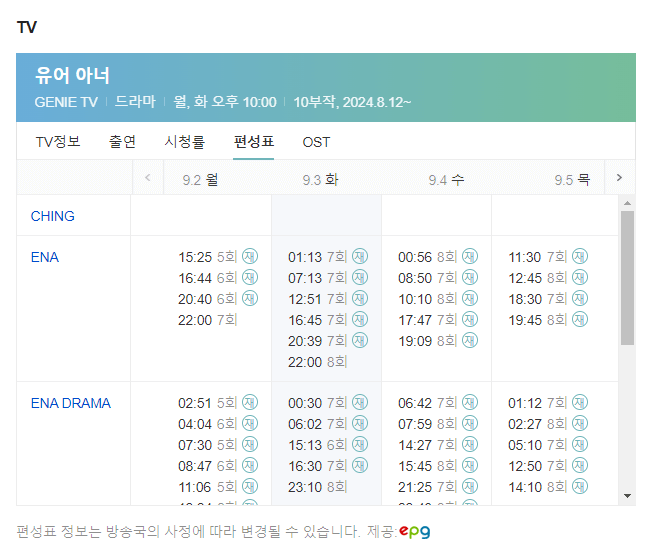
Task: Select the 9.5 목 date header
Action: coord(572,180)
